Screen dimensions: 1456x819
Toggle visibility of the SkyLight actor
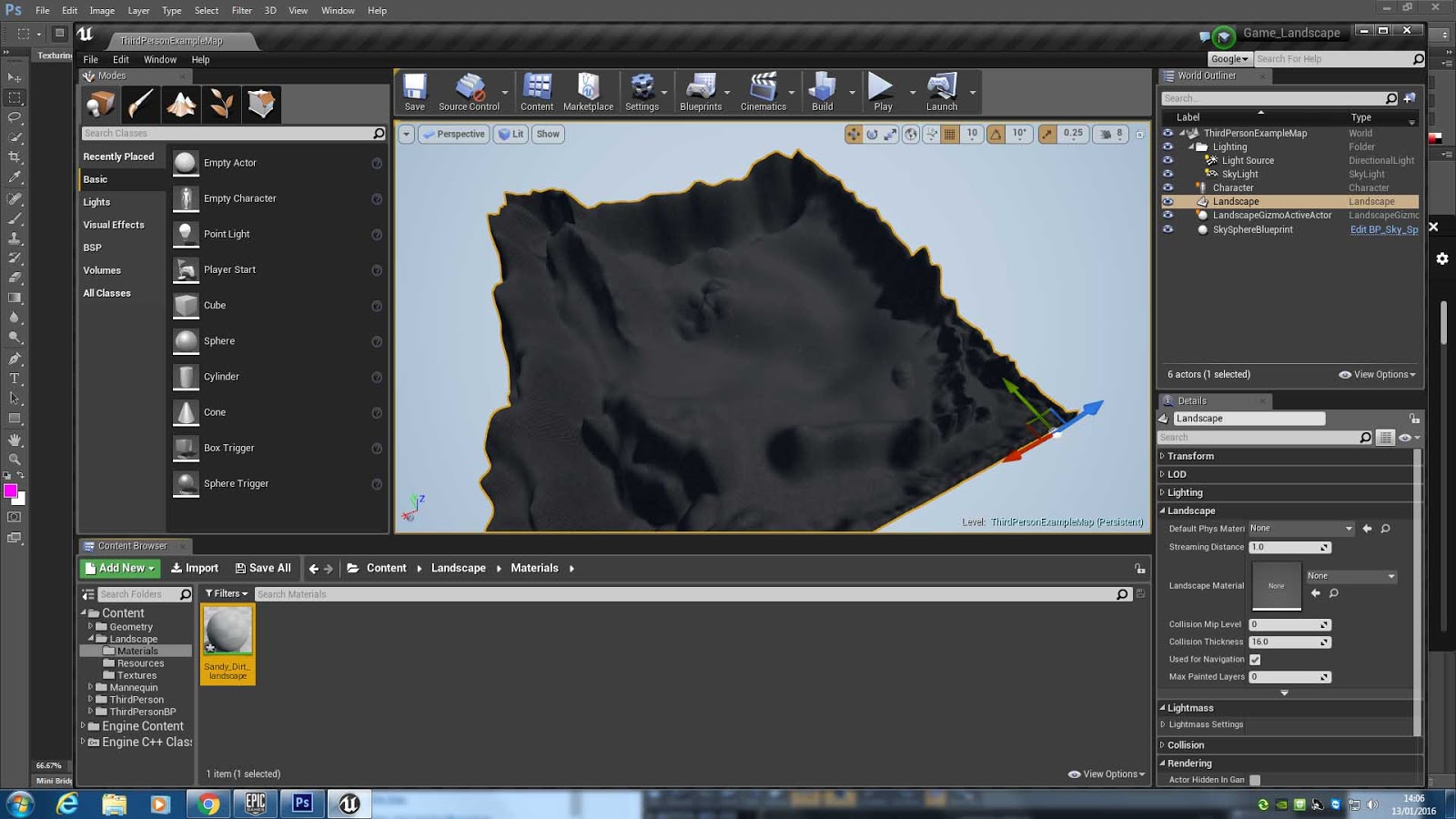1168,174
